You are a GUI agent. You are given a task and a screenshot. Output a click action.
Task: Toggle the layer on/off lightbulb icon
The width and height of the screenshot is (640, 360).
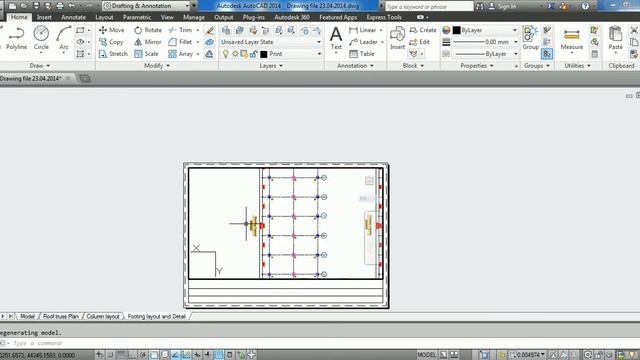click(x=225, y=54)
